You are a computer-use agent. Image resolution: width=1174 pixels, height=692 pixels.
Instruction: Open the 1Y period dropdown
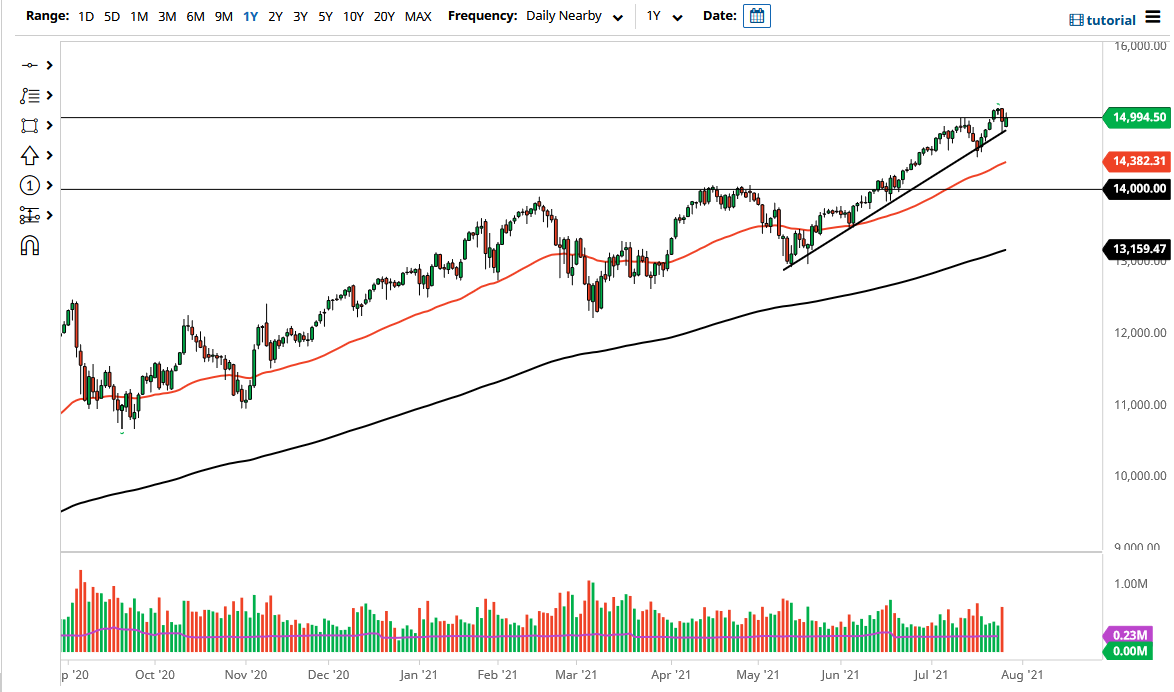(664, 16)
